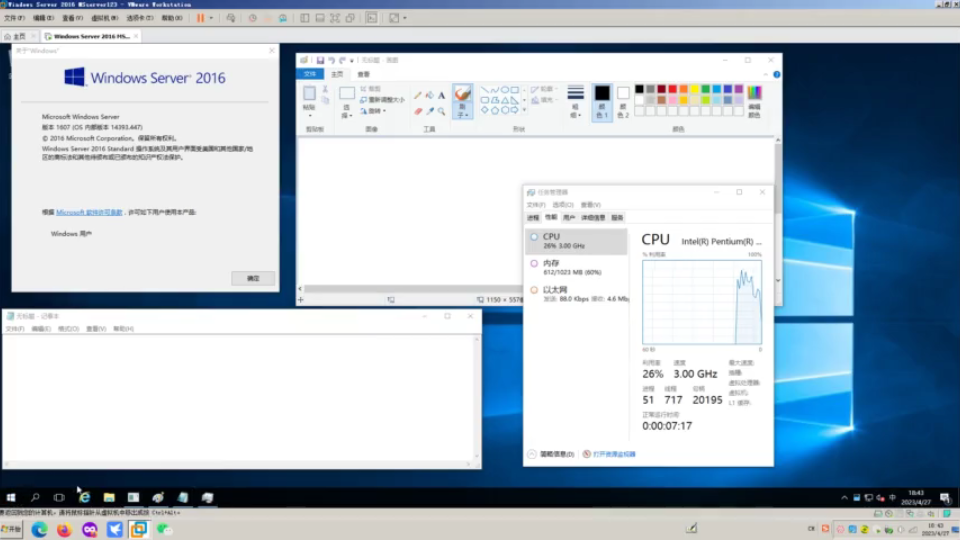This screenshot has height=540, width=960.
Task: Pick the yellow color swatch in palette
Action: point(694,89)
